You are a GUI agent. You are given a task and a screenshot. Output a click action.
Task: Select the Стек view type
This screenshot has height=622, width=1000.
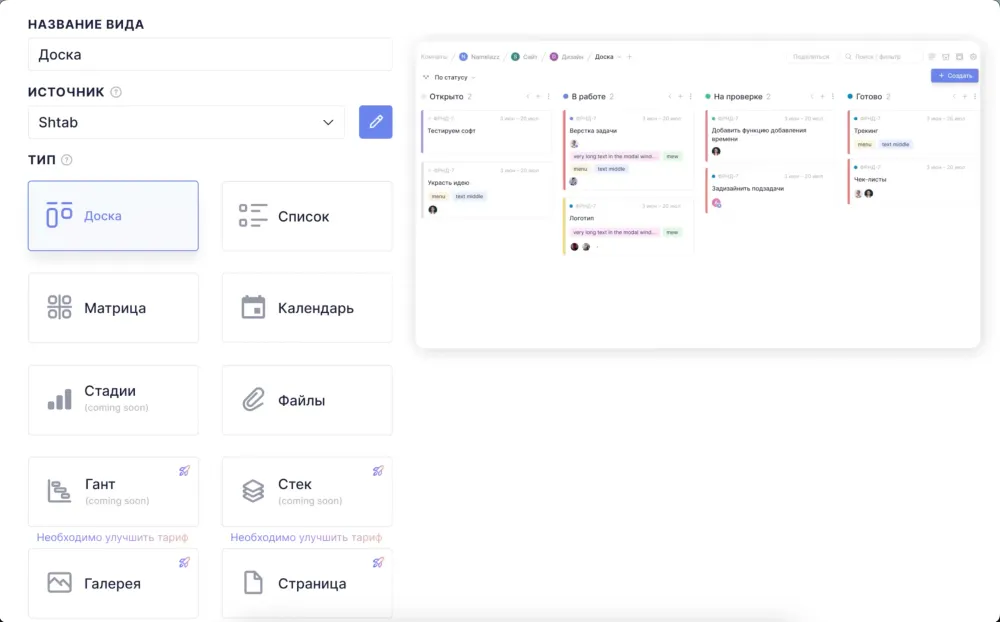pyautogui.click(x=307, y=491)
